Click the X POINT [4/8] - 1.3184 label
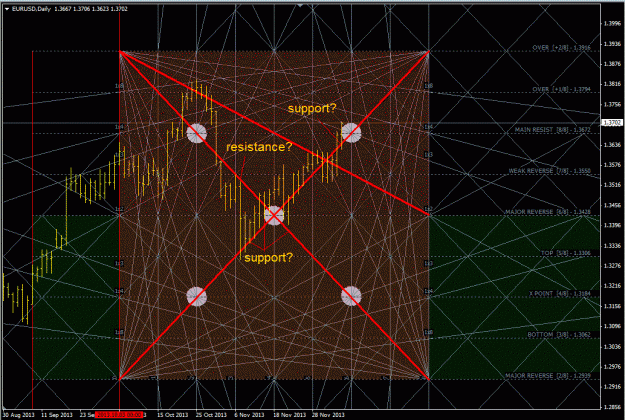The width and height of the screenshot is (625, 420). 560,294
